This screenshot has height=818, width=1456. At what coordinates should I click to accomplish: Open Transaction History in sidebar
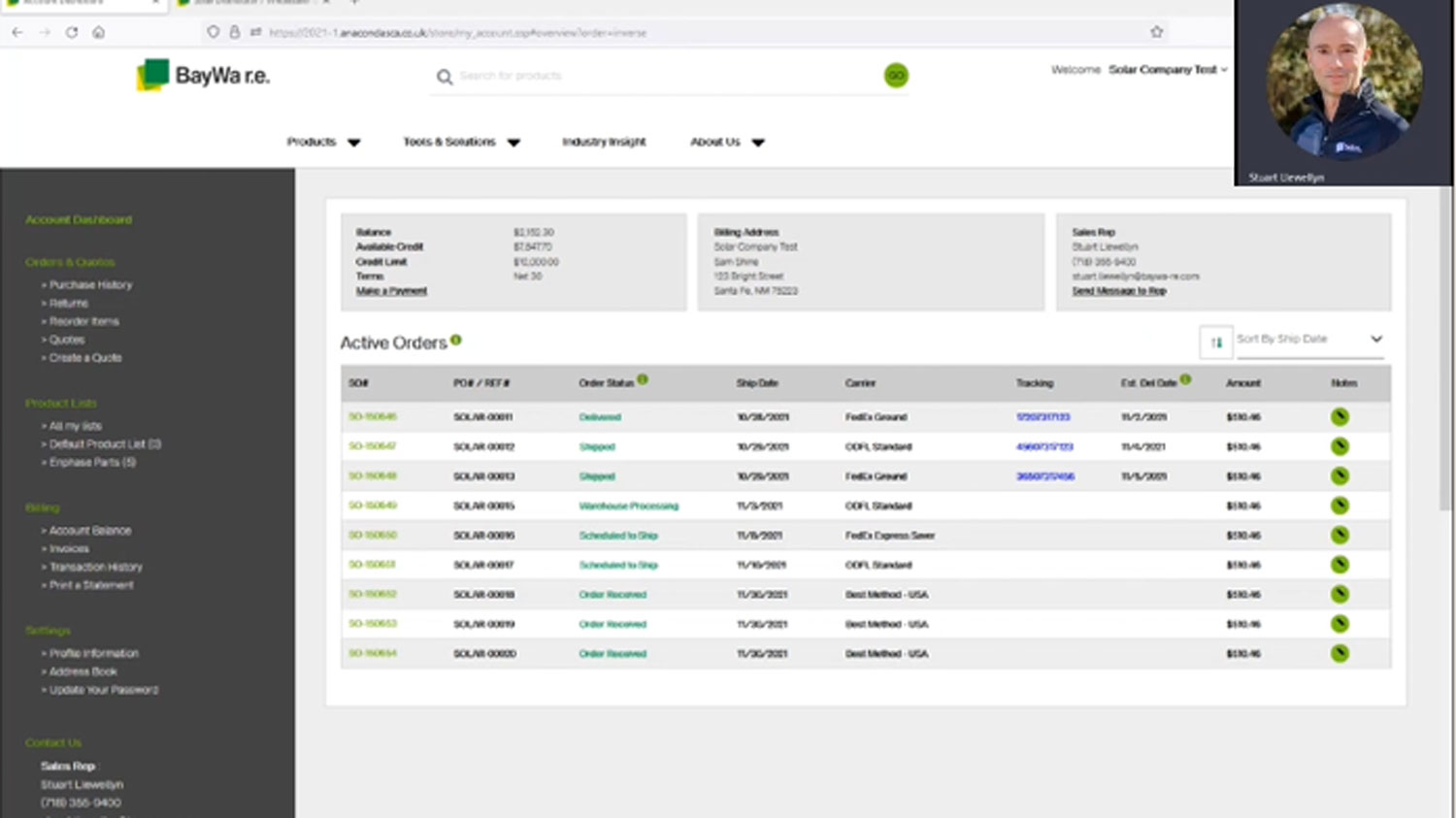pos(95,567)
